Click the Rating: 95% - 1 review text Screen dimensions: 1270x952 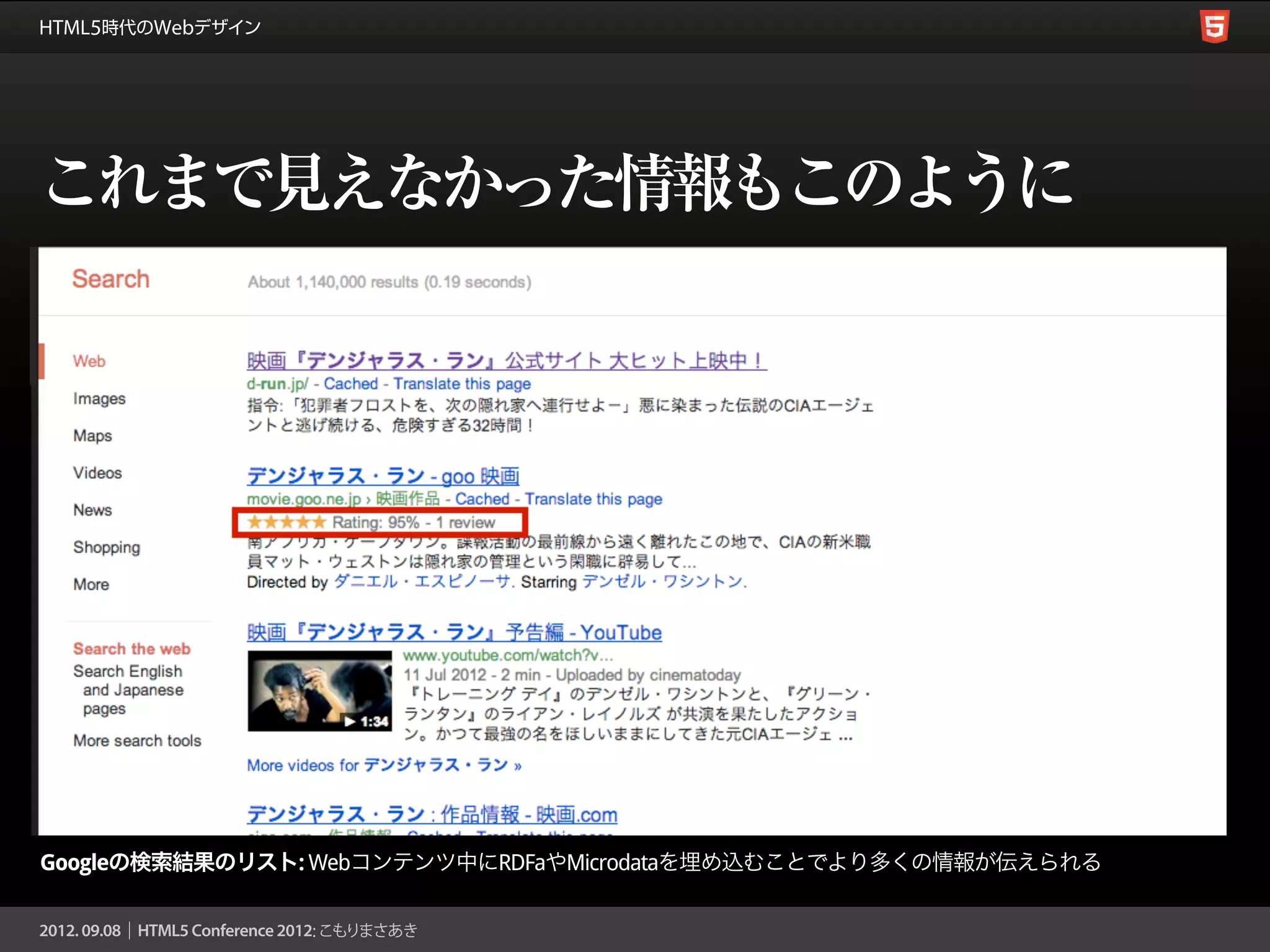coord(414,522)
